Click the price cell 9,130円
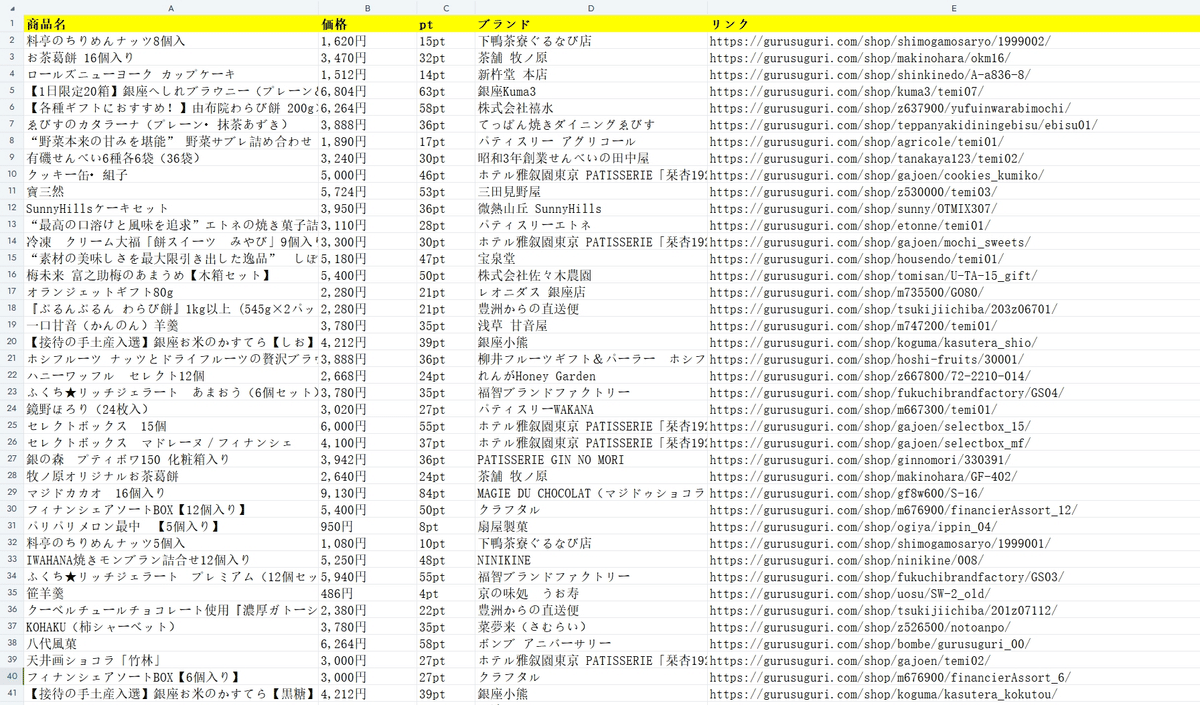The width and height of the screenshot is (1200, 705). coord(367,492)
